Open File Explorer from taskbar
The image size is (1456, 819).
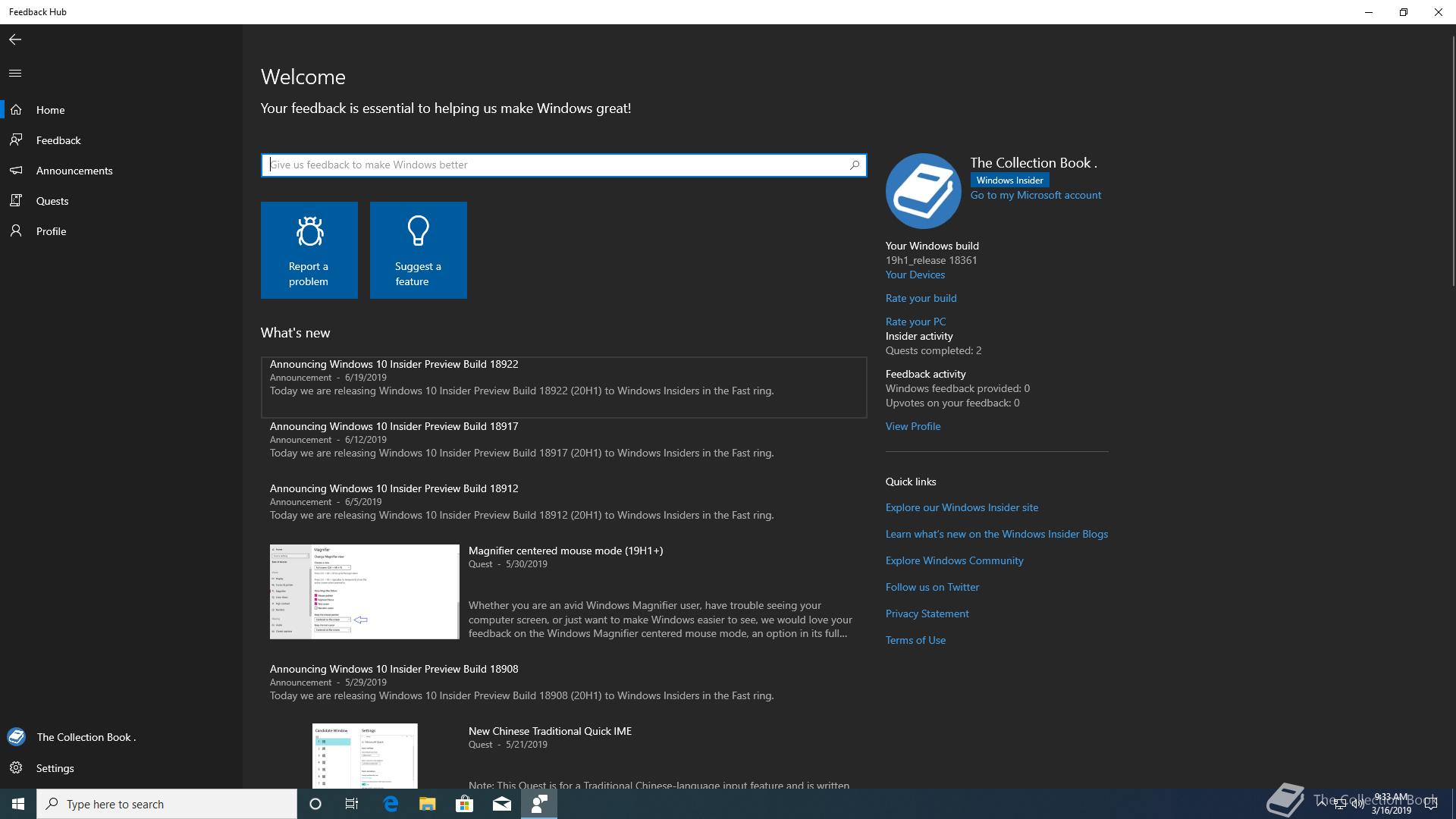427,804
